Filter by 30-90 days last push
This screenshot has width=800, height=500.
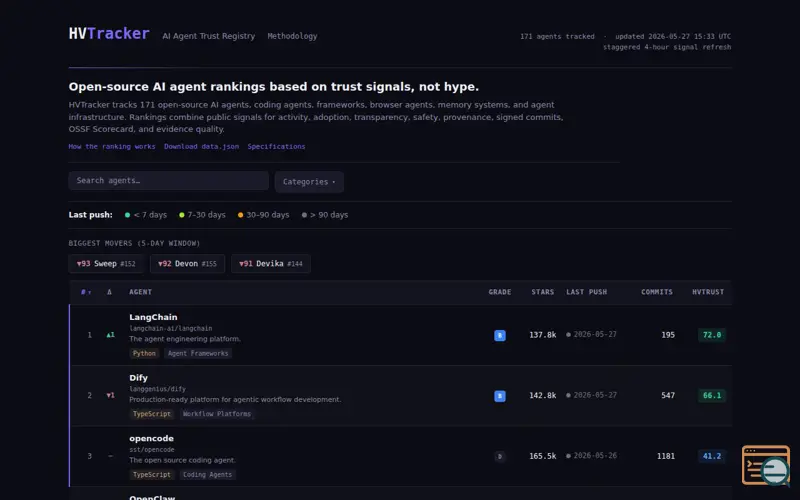click(263, 215)
